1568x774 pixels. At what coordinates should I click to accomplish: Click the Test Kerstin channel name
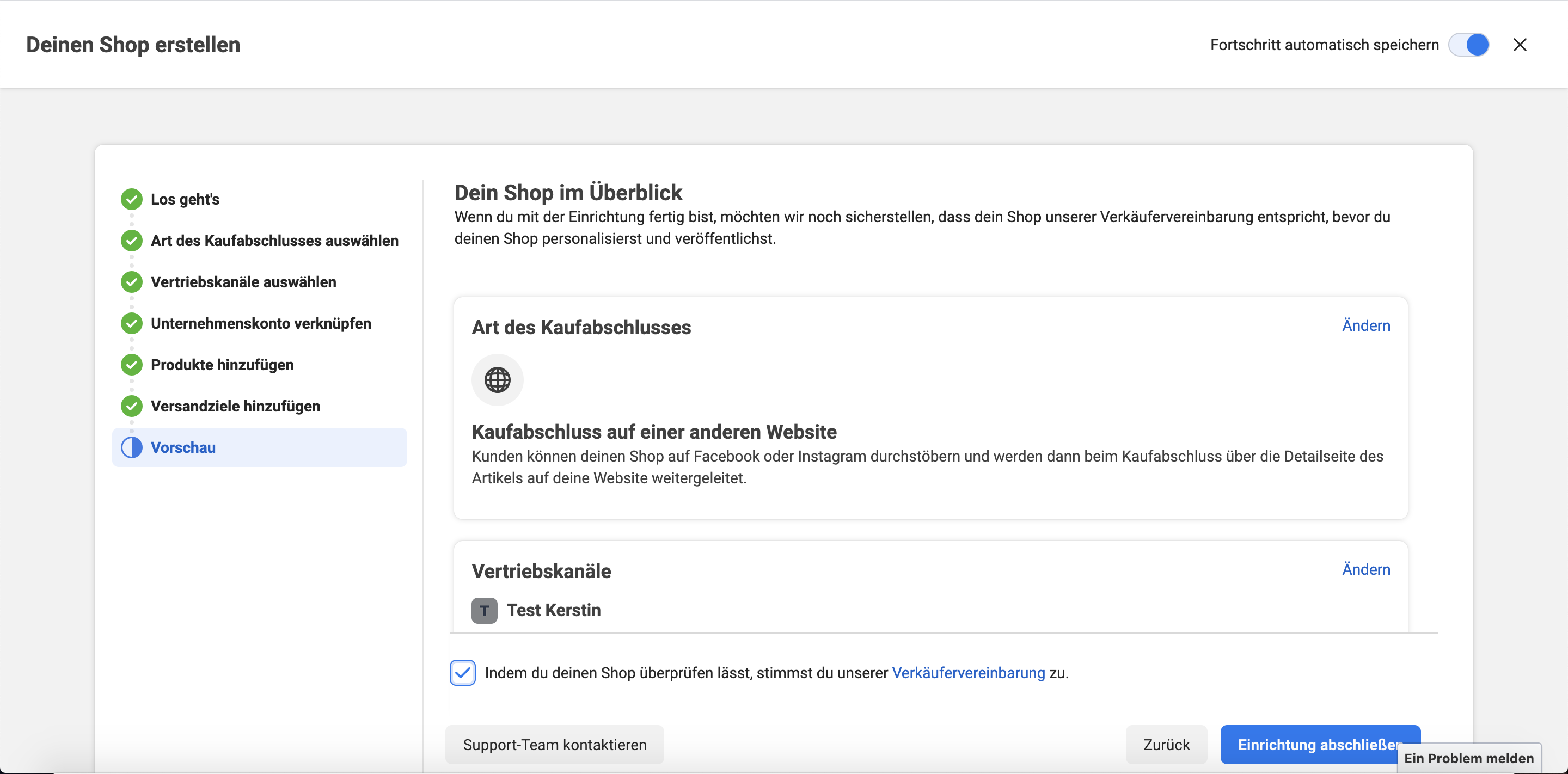553,610
